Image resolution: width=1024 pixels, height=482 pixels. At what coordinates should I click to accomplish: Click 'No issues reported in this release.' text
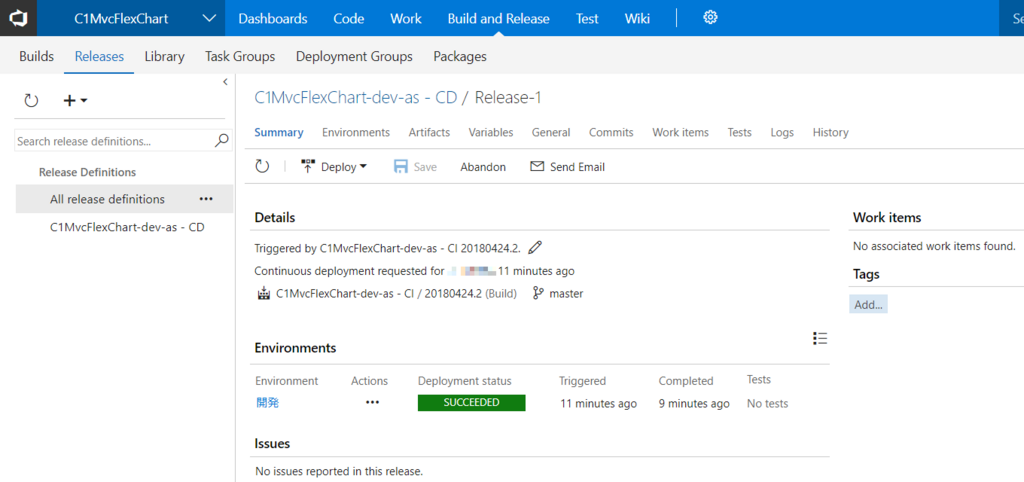click(x=339, y=470)
